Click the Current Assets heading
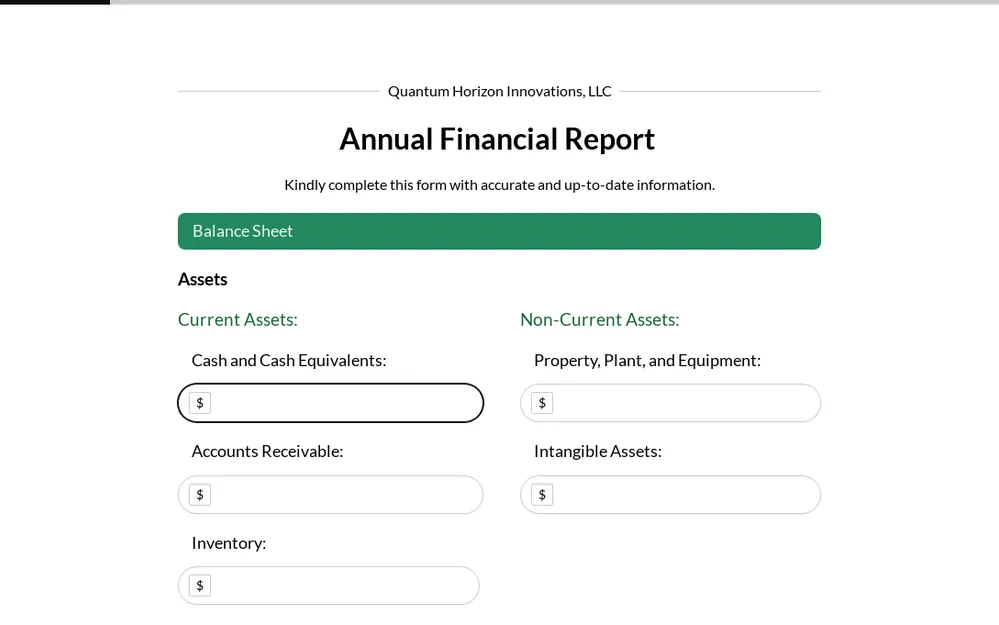The image size is (999, 625). (x=238, y=319)
